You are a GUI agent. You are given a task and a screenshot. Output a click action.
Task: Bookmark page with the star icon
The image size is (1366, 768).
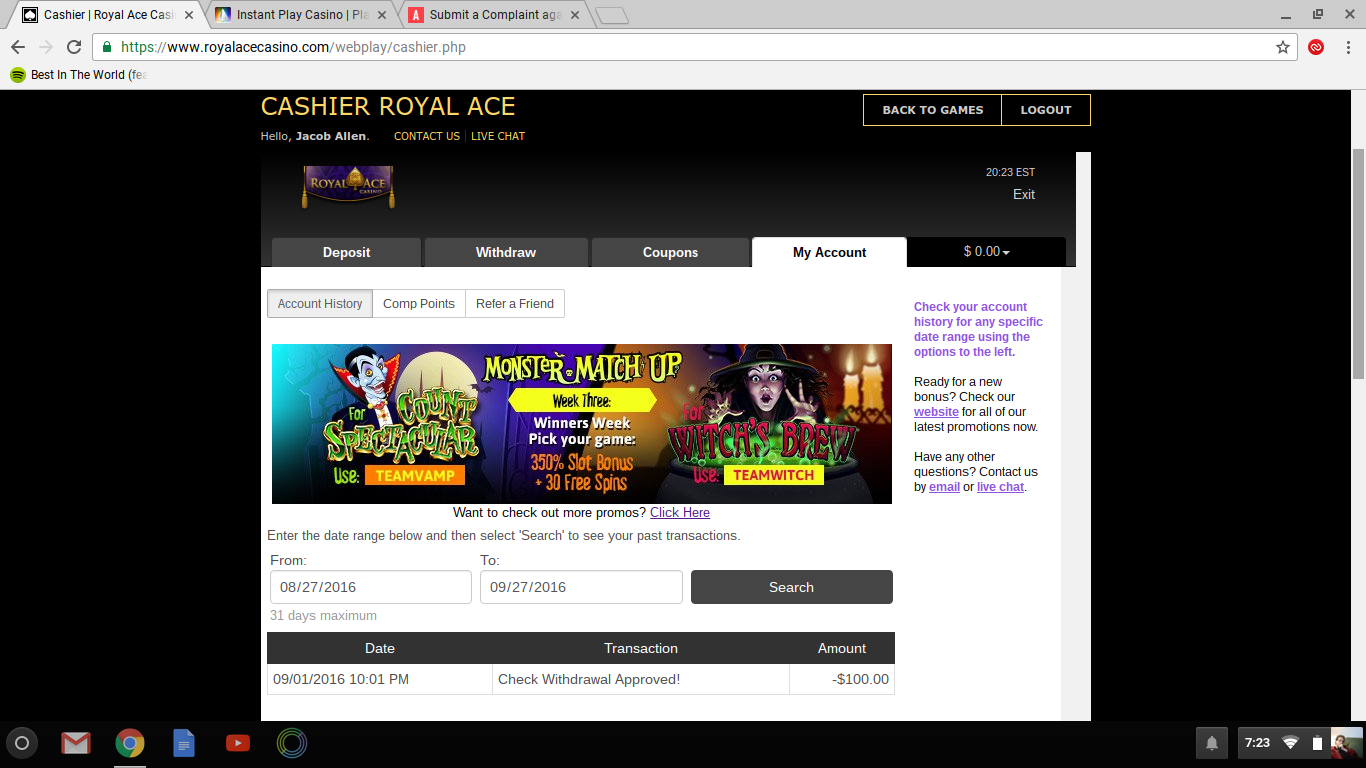tap(1283, 47)
